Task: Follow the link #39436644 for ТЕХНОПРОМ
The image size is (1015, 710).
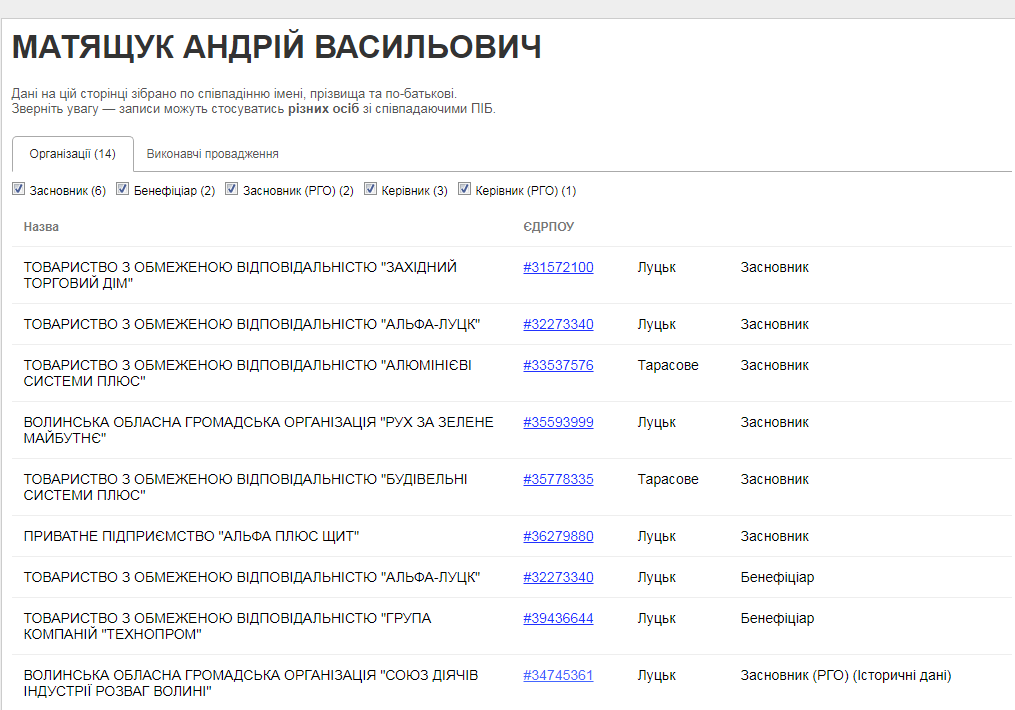Action: click(x=558, y=618)
